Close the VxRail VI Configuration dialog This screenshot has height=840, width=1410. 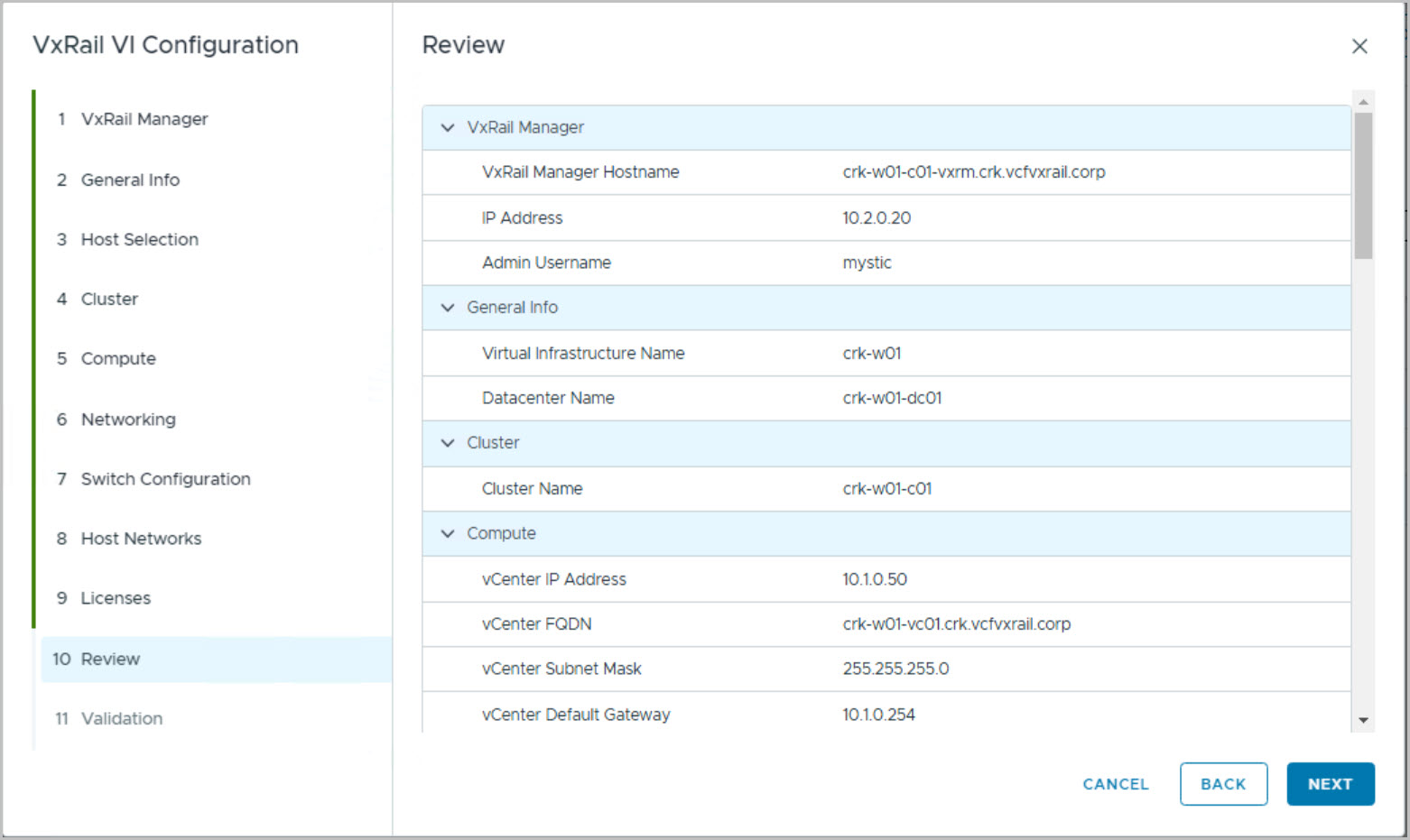coord(1359,46)
